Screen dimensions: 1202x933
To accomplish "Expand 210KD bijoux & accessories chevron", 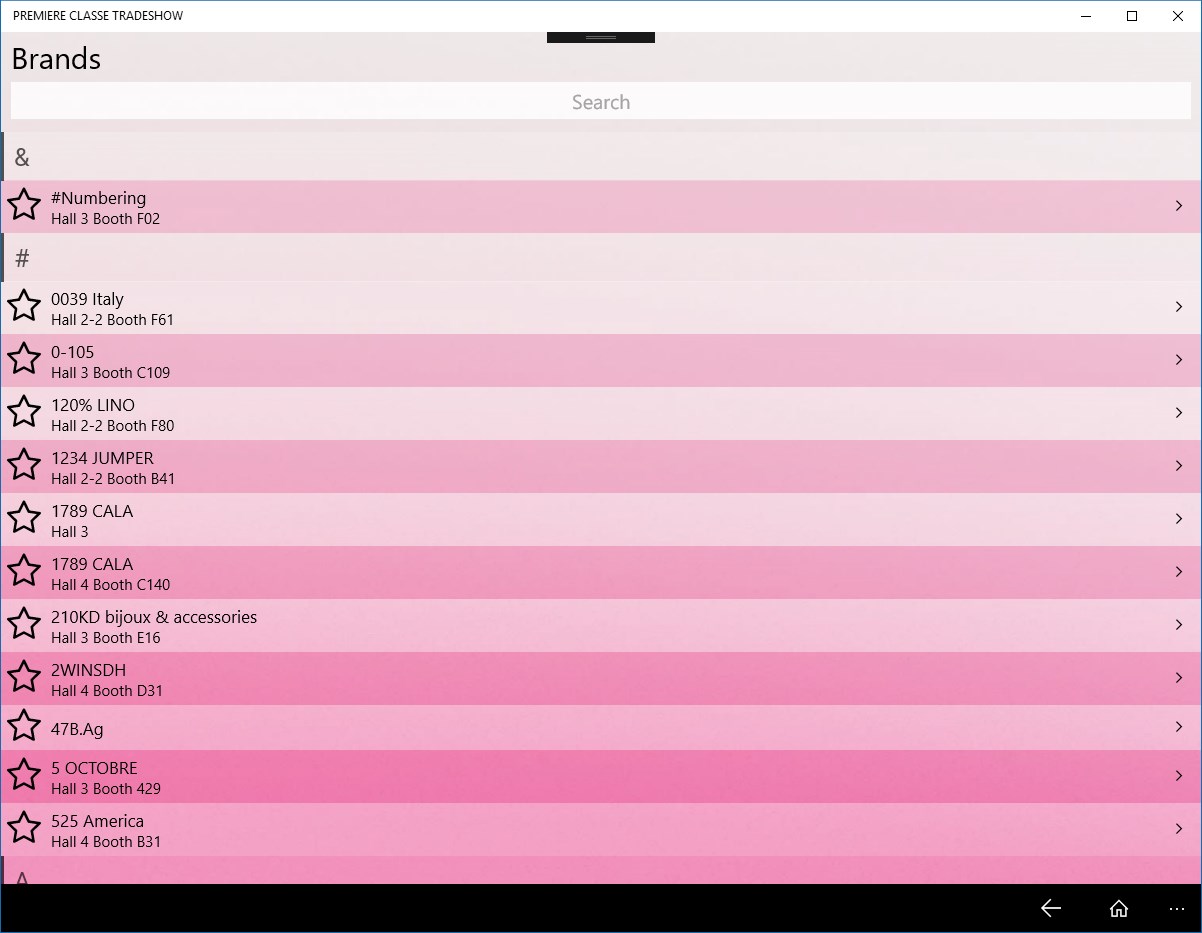I will (x=1179, y=625).
